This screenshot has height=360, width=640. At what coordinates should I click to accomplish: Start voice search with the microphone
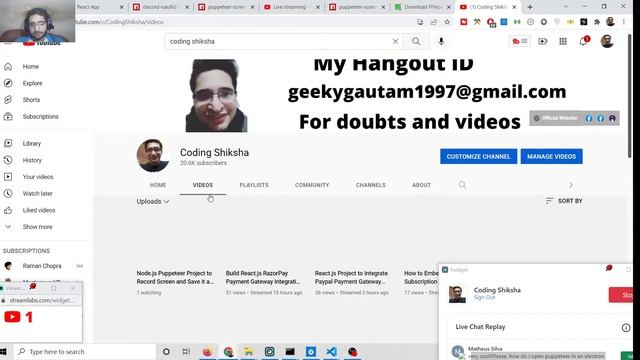point(441,41)
